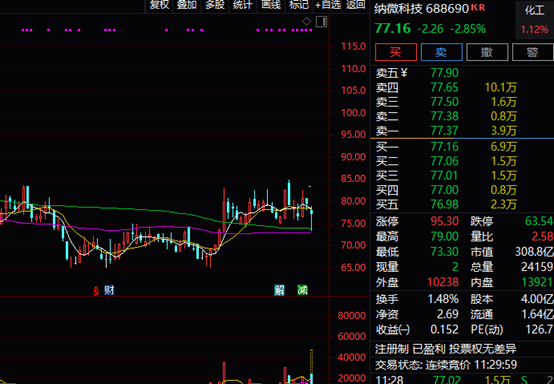The height and width of the screenshot is (384, 554).
Task: Go back with the 返回 button
Action: point(355,5)
